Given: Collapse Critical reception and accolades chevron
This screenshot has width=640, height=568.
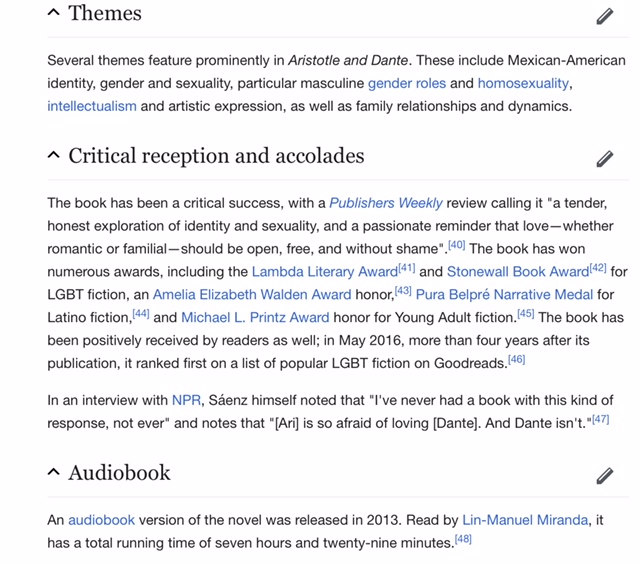Looking at the screenshot, I should pyautogui.click(x=53, y=155).
